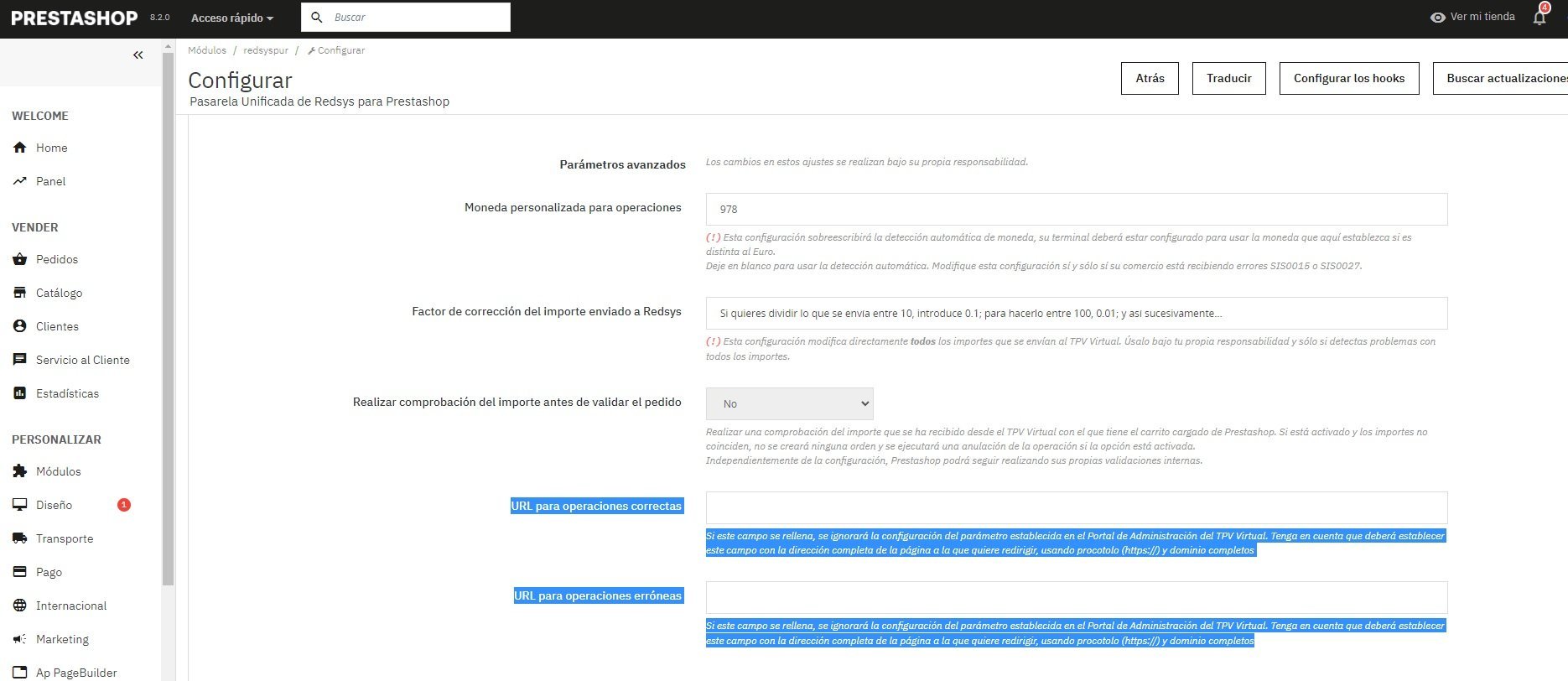Viewport: 1568px width, 681px height.
Task: Click the Factor de corrección input field
Action: [x=1077, y=314]
